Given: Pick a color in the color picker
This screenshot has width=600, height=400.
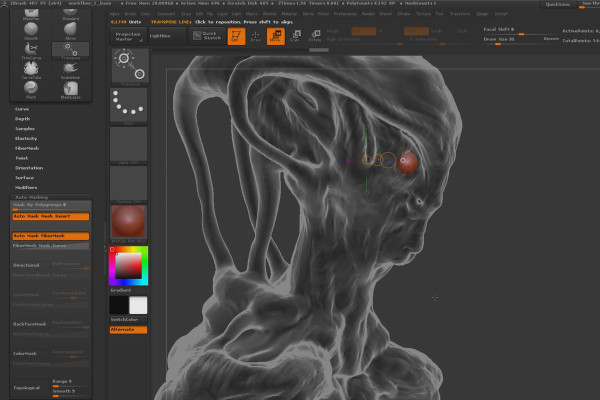Looking at the screenshot, I should (x=129, y=266).
